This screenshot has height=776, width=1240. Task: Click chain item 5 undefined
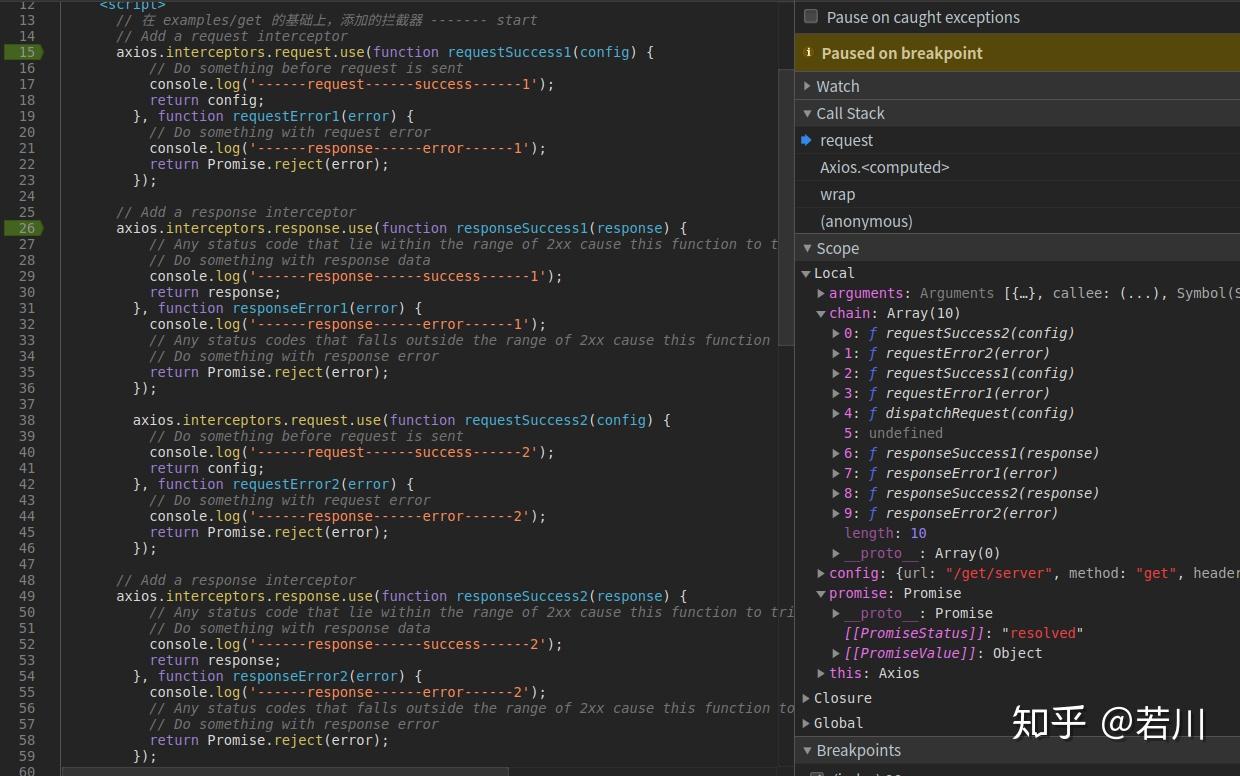[x=893, y=433]
